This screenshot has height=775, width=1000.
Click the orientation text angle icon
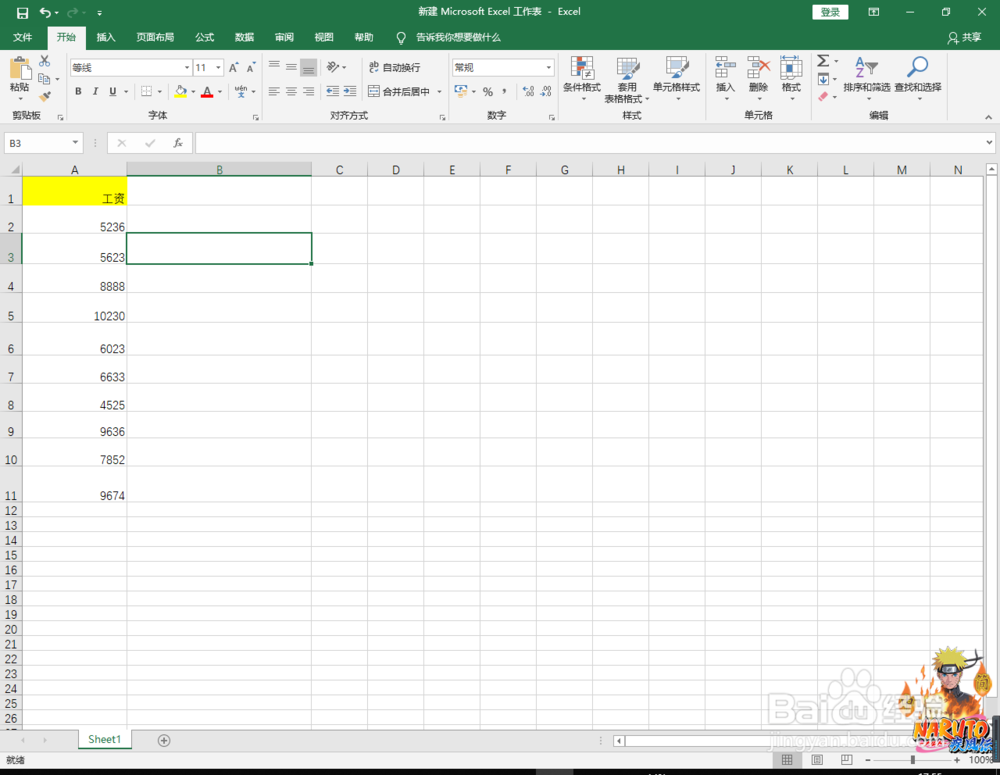[x=332, y=67]
